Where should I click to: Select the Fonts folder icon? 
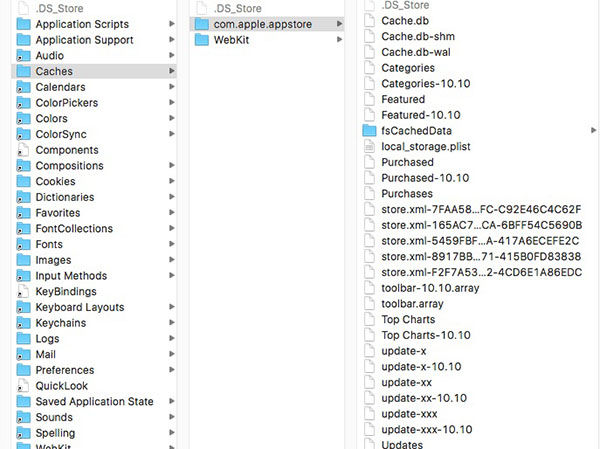[24, 244]
